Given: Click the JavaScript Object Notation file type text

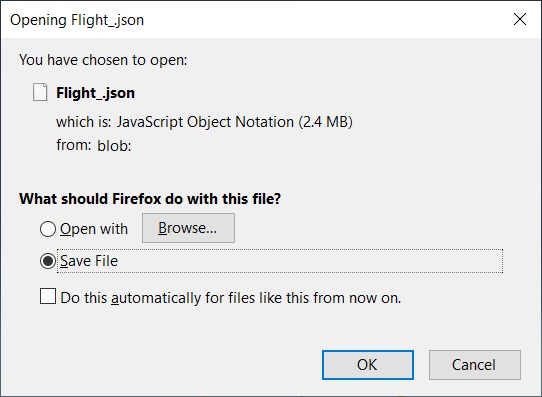Looking at the screenshot, I should click(x=205, y=122).
